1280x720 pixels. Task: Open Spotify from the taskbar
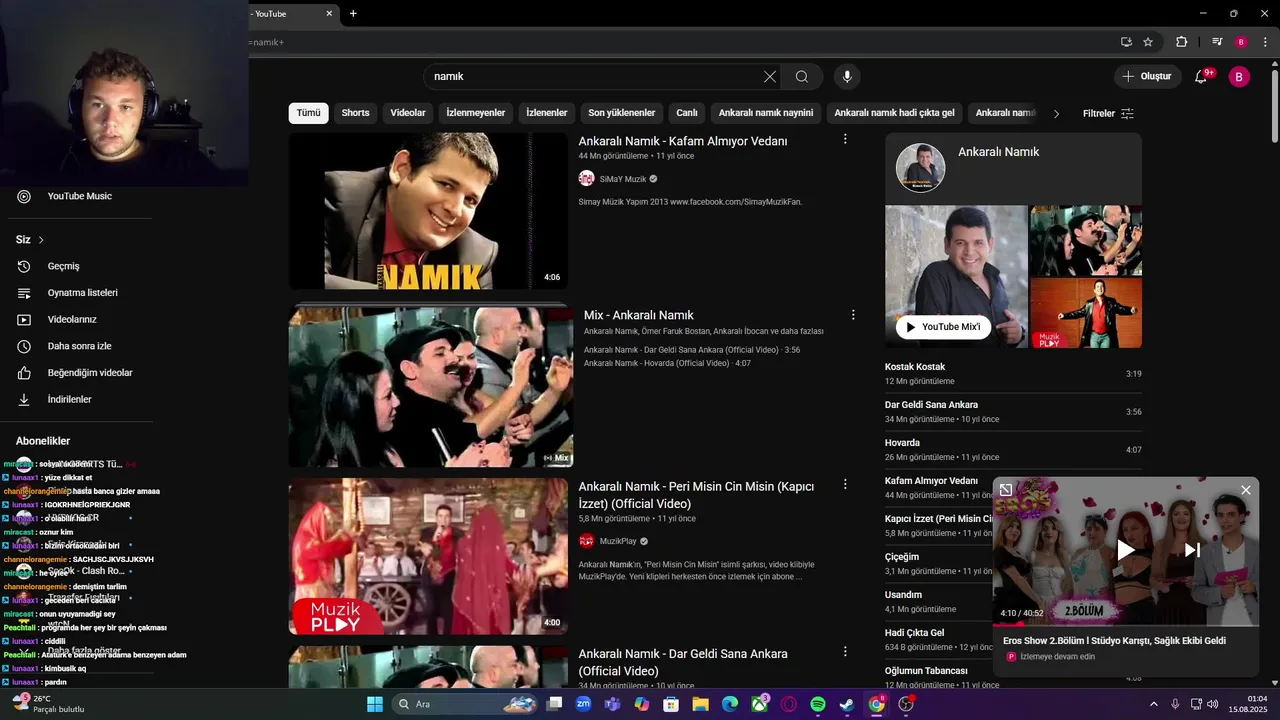click(818, 704)
